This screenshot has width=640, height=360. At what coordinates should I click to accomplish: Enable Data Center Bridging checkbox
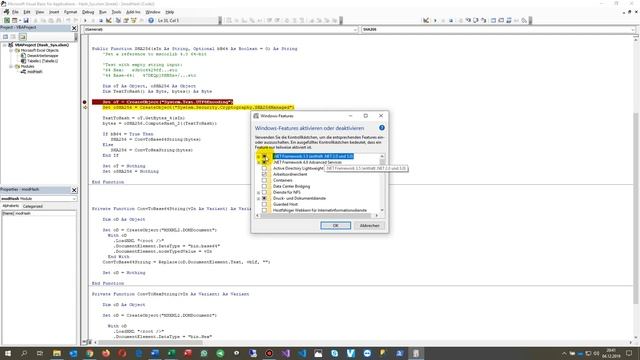tap(264, 186)
